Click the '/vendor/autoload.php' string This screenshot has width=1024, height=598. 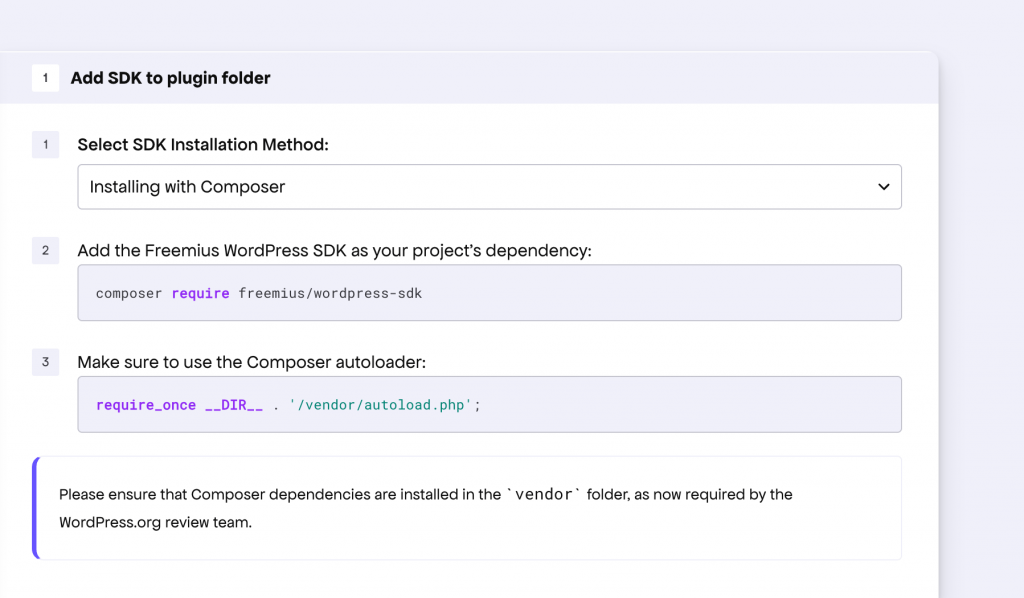(x=380, y=405)
